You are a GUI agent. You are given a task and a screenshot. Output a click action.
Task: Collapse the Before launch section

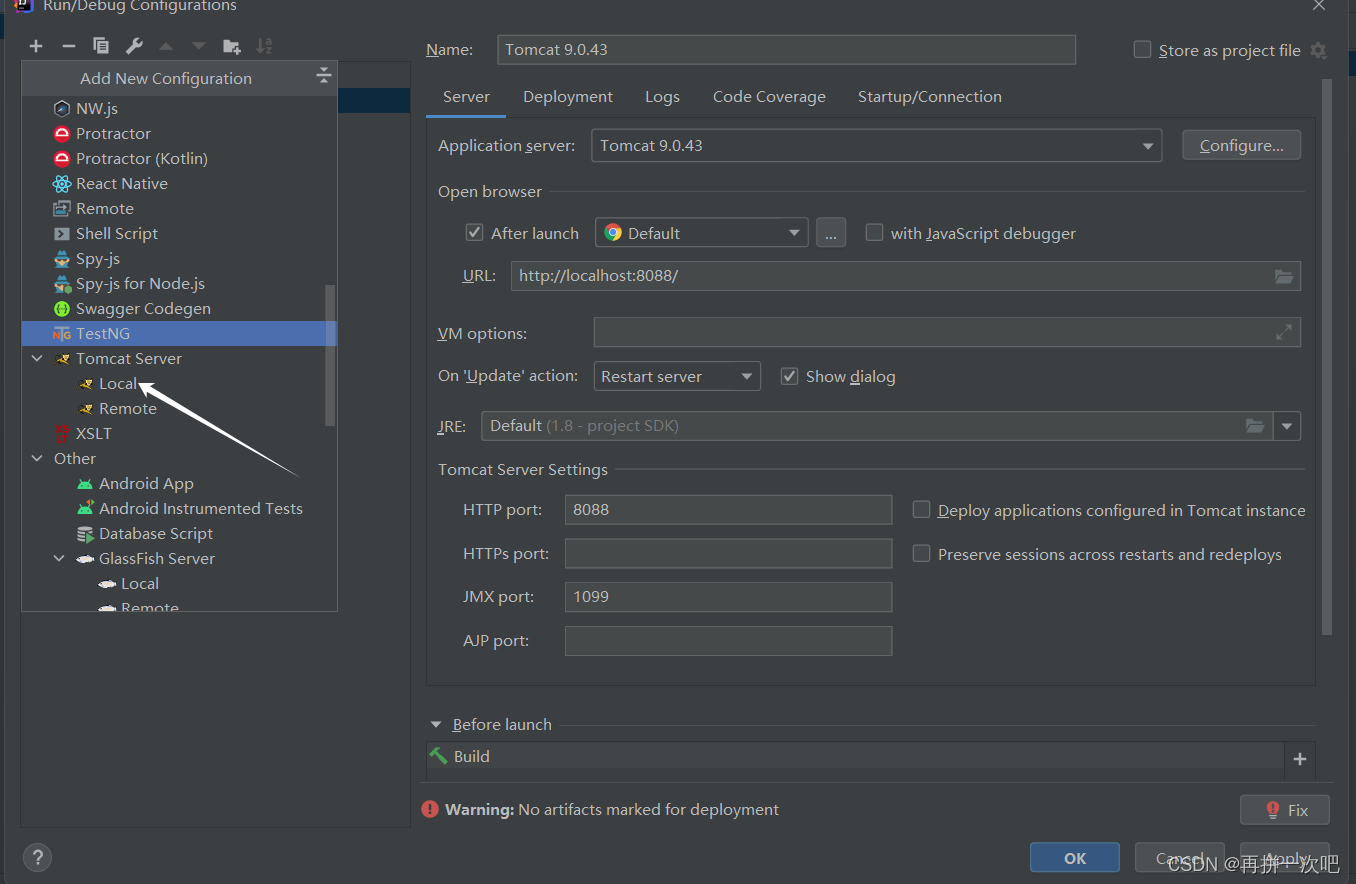[436, 725]
